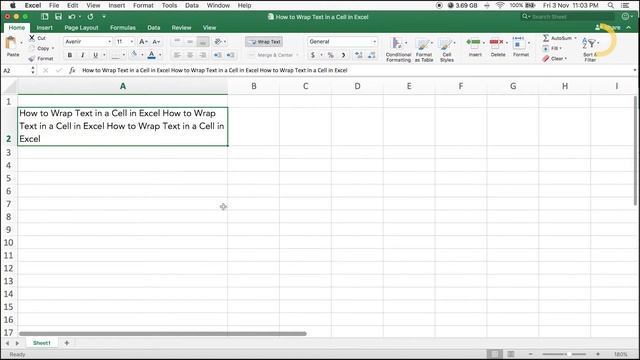Screen dimensions: 640x360
Task: Redo with the circular arrow icon
Action: pyautogui.click(x=90, y=17)
